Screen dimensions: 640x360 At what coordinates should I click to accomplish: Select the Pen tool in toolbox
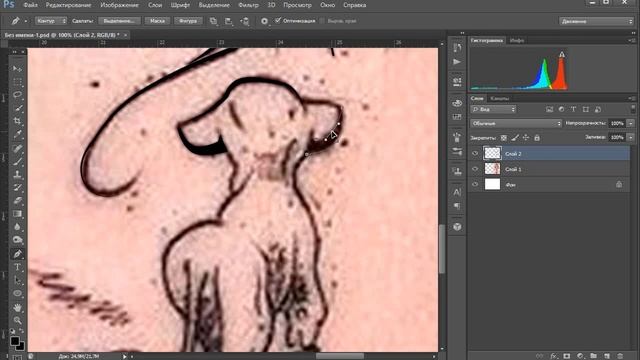point(17,254)
